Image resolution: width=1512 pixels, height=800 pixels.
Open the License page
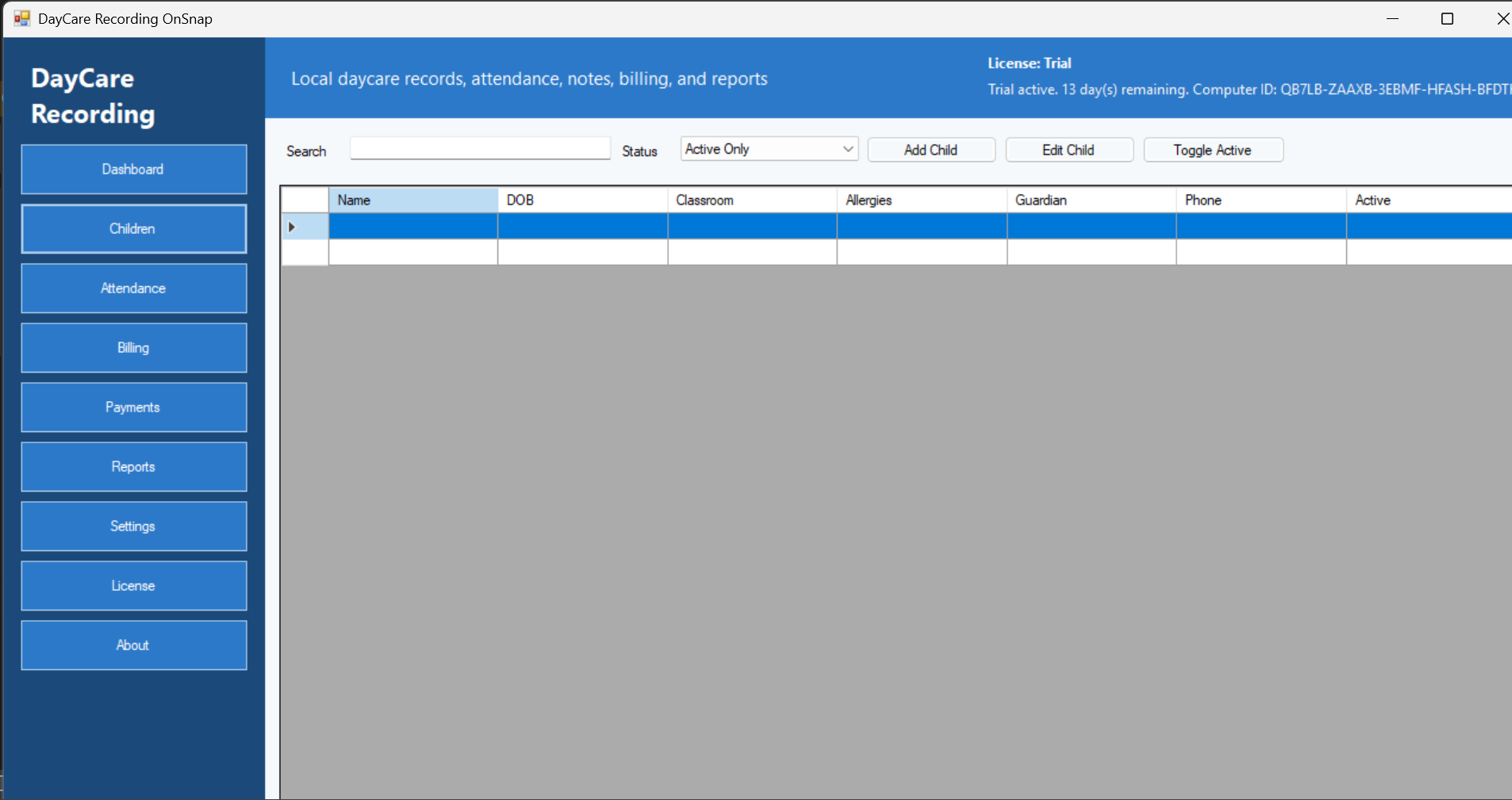[x=133, y=585]
